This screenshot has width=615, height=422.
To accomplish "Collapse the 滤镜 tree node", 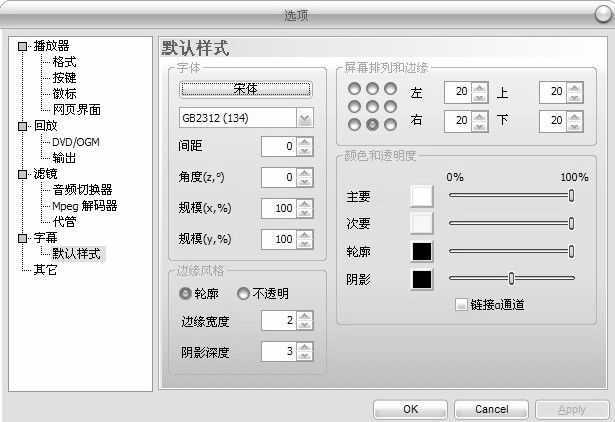I will (23, 174).
